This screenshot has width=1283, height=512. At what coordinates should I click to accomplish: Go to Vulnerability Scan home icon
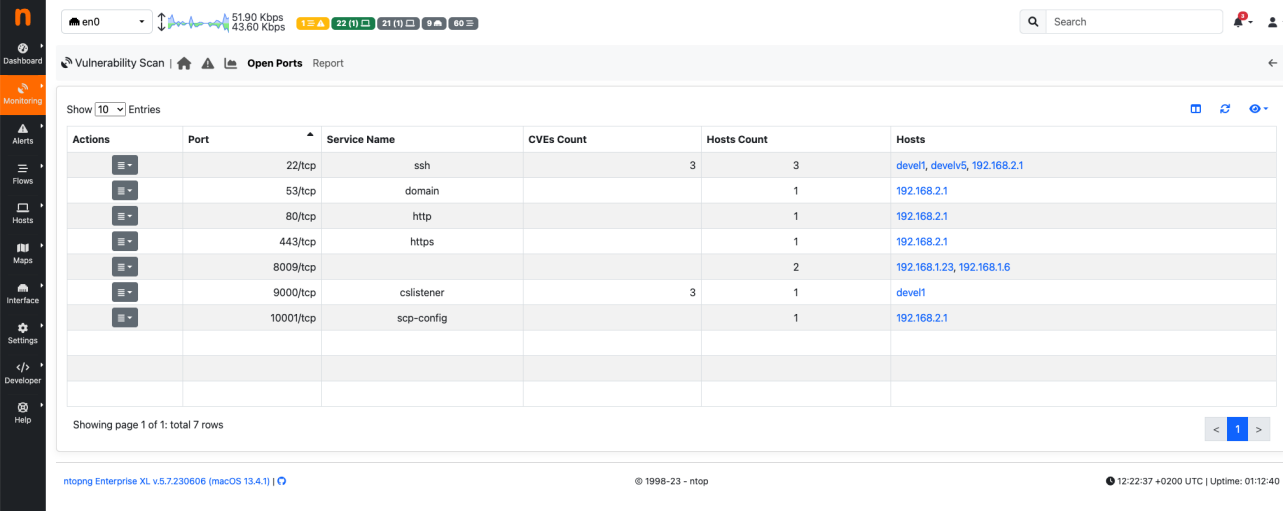point(184,63)
